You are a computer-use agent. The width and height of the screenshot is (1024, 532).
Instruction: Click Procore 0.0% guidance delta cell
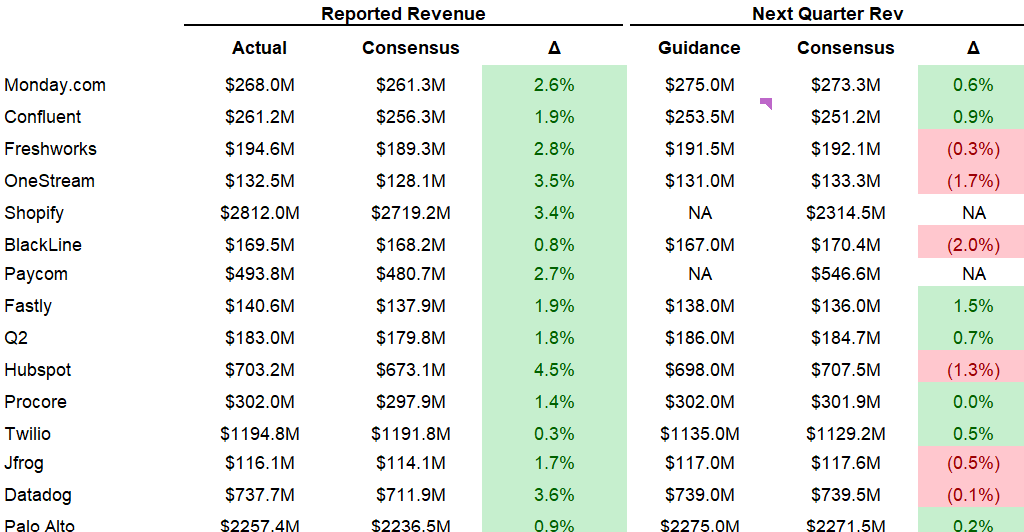pos(971,399)
